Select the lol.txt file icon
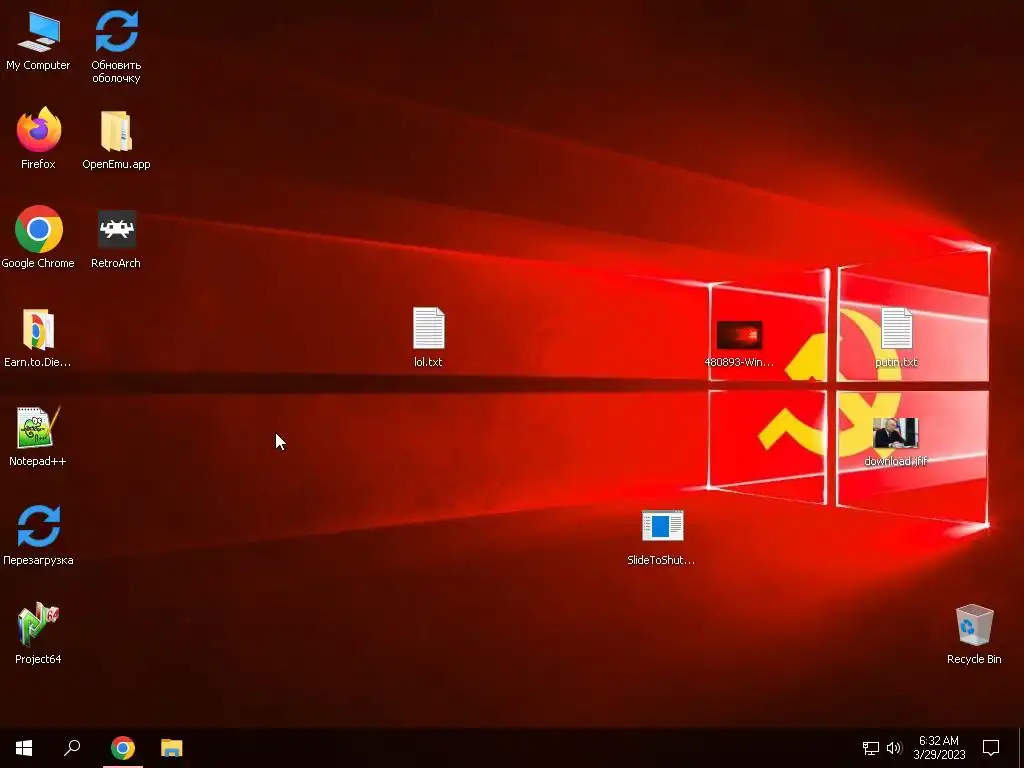Image resolution: width=1024 pixels, height=768 pixels. pos(428,328)
